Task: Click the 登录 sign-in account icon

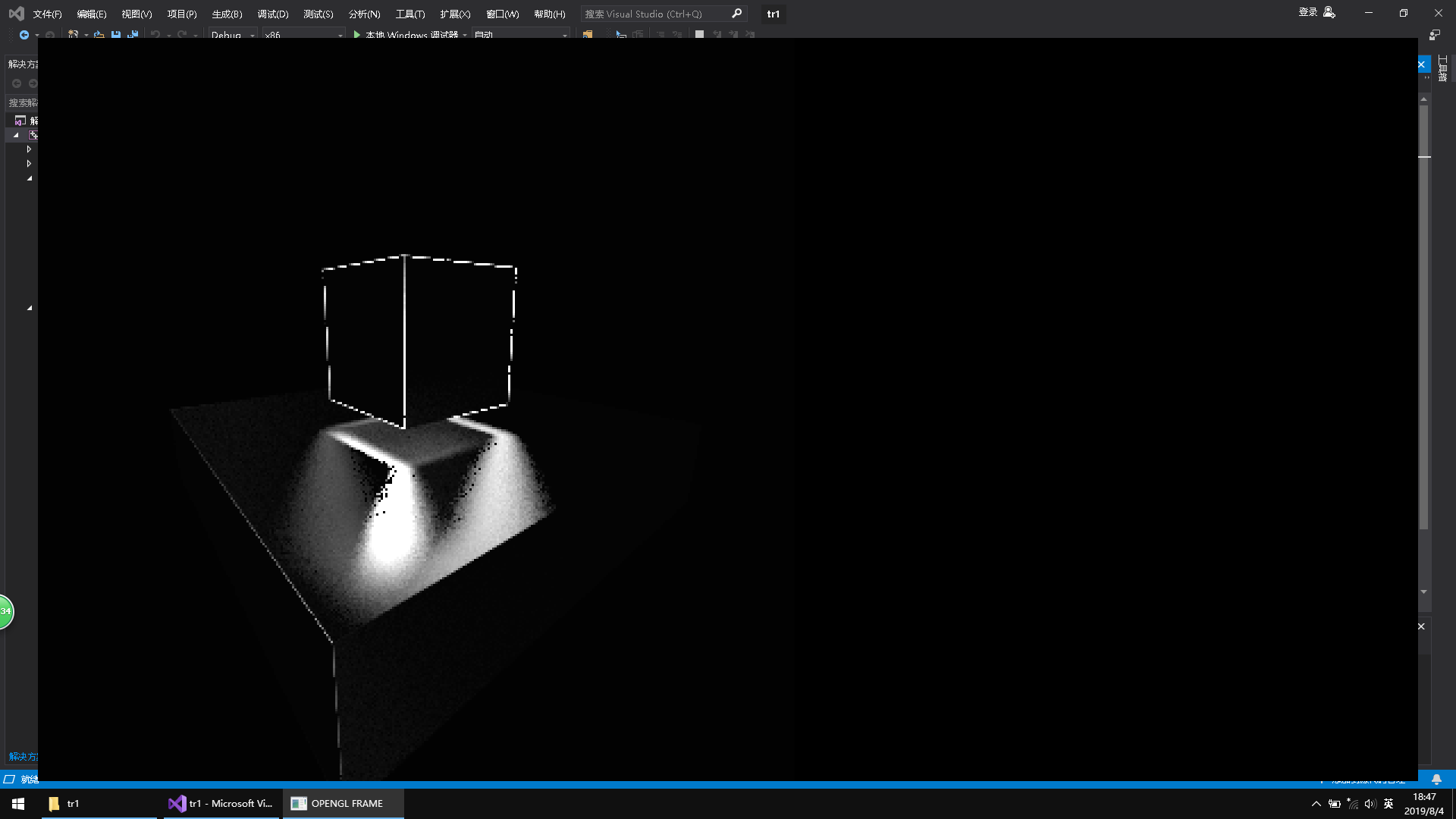Action: coord(1329,12)
